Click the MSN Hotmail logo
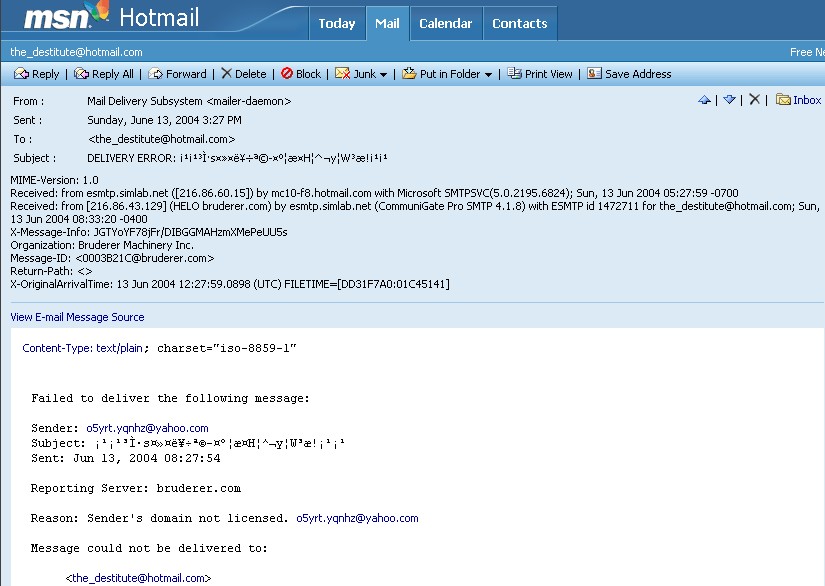This screenshot has width=825, height=586. pos(110,18)
